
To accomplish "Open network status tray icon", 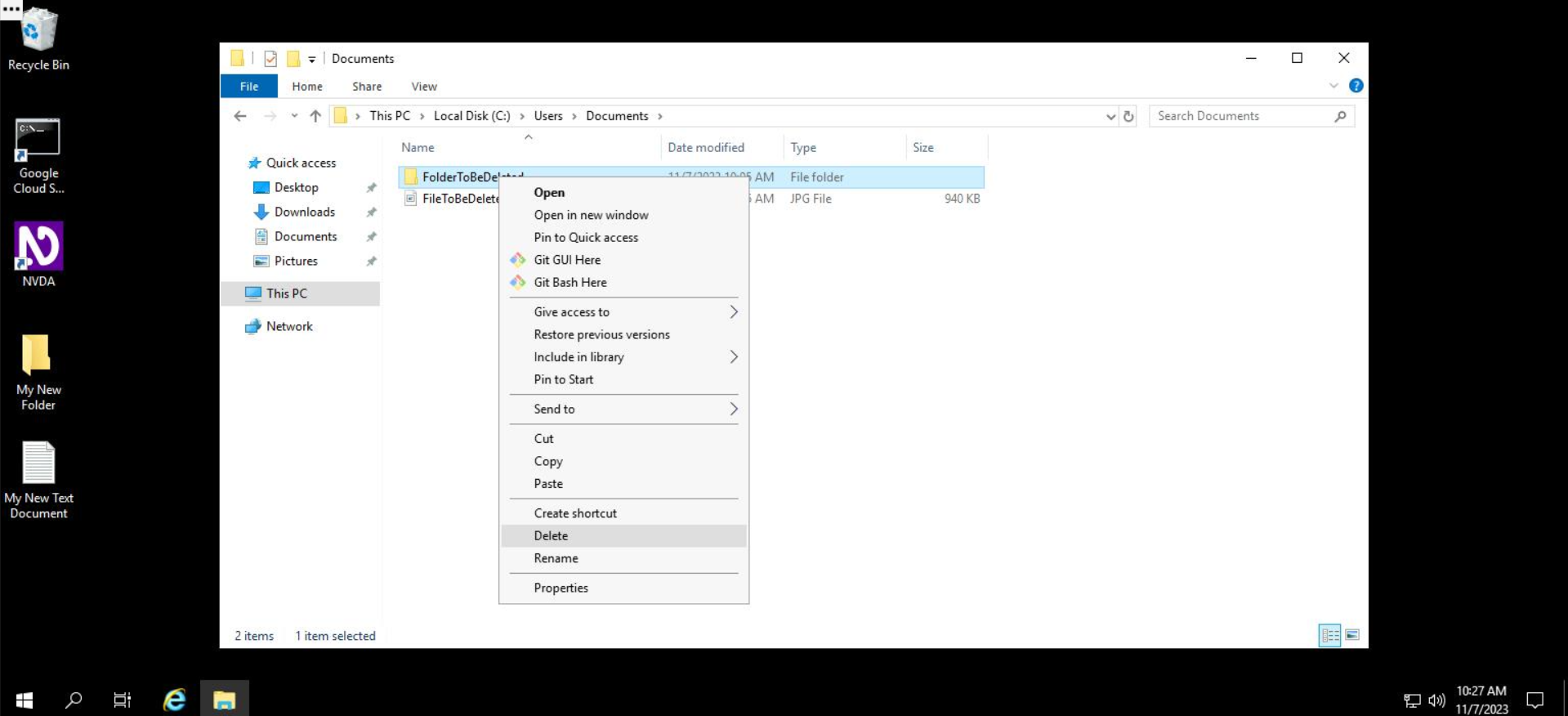I will tap(1412, 700).
